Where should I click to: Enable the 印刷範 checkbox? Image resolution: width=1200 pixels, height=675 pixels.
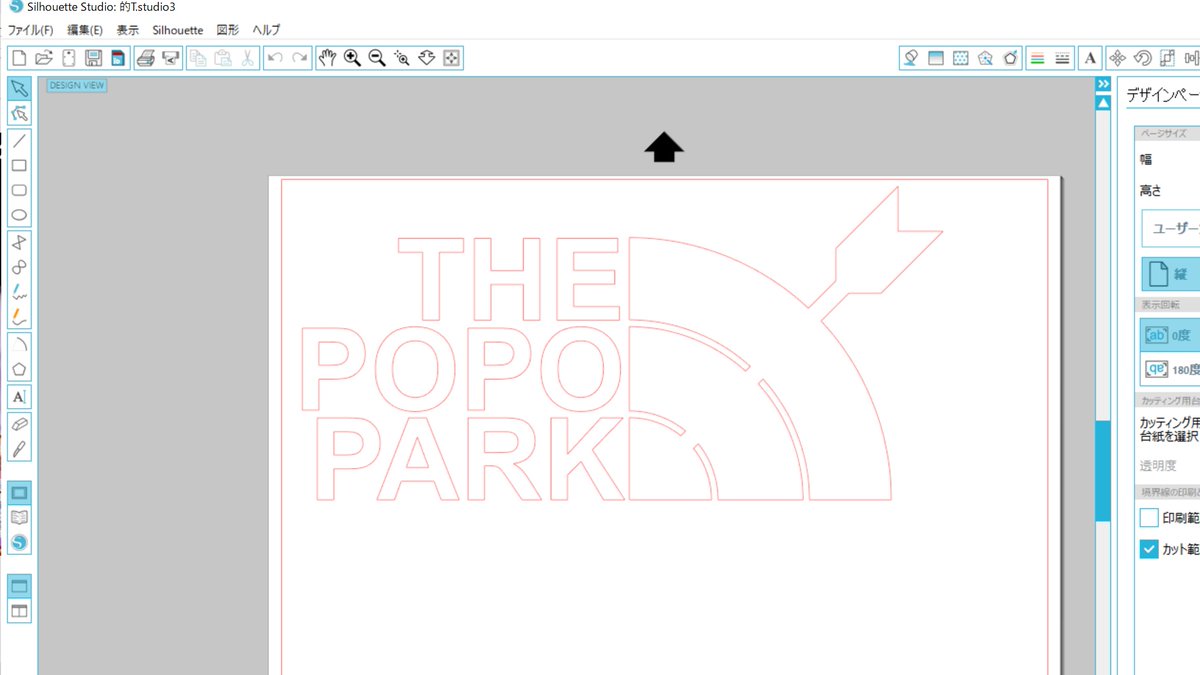pos(1149,518)
